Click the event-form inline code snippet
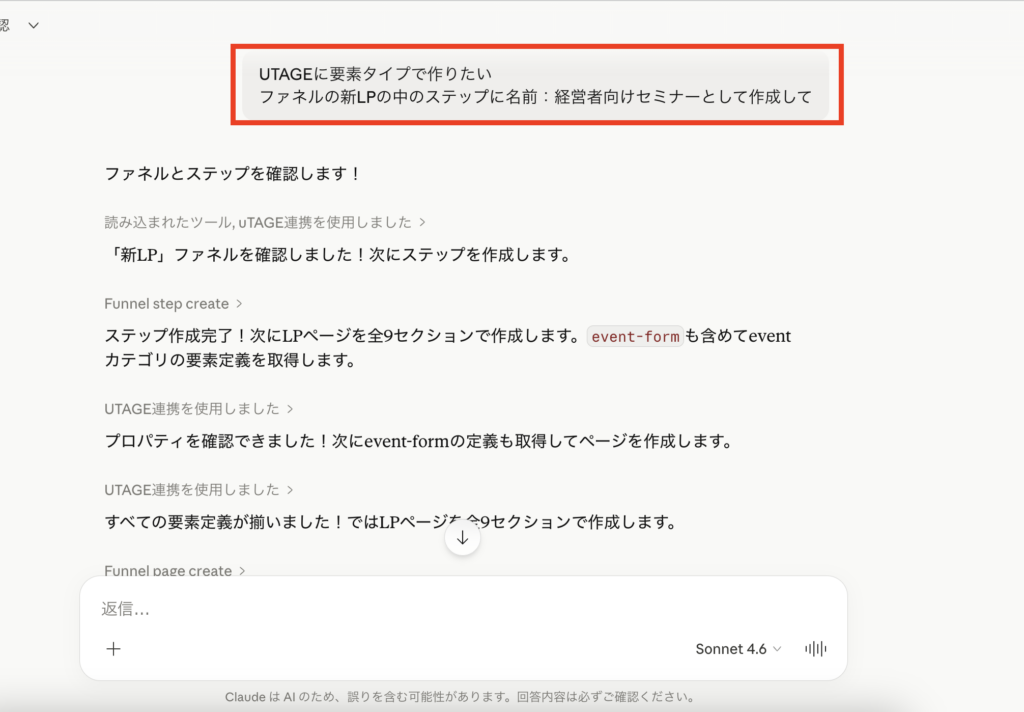1024x712 pixels. (634, 337)
